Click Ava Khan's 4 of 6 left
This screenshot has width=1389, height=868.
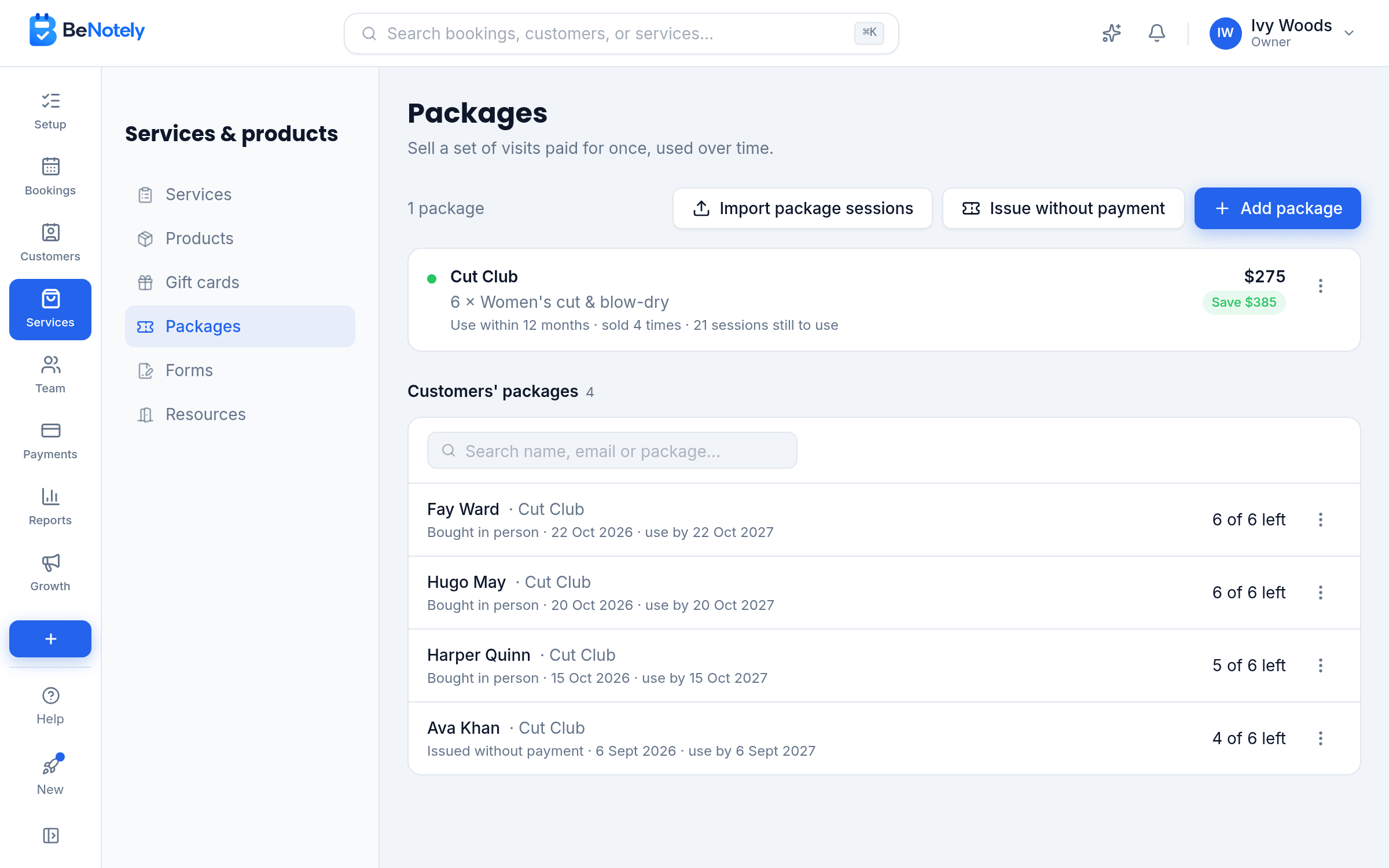coord(1249,738)
